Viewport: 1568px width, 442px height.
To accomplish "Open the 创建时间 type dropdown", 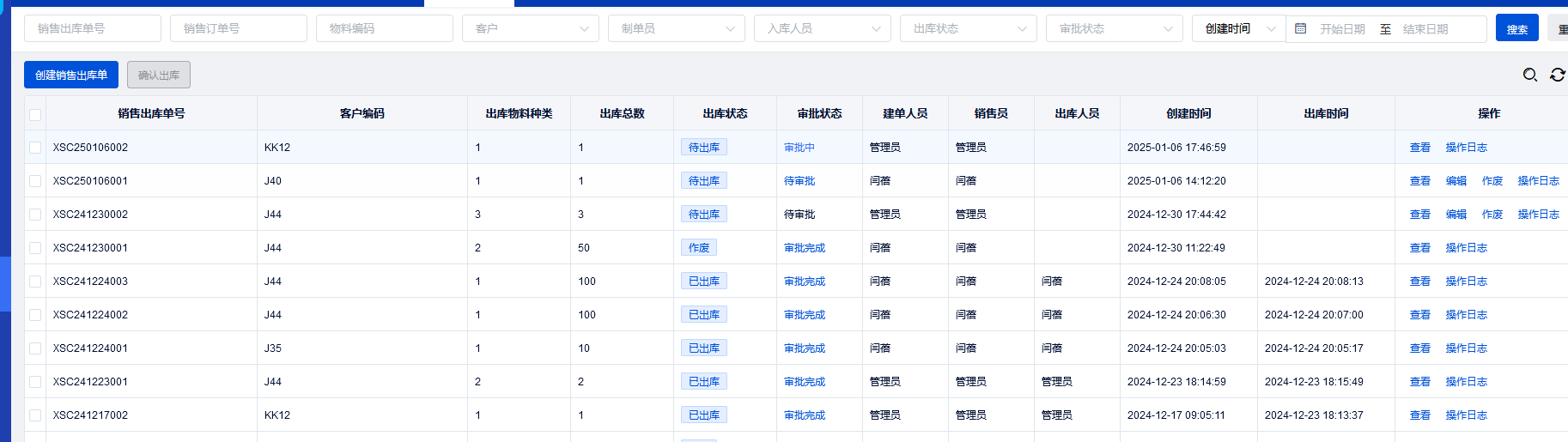I will (1239, 28).
